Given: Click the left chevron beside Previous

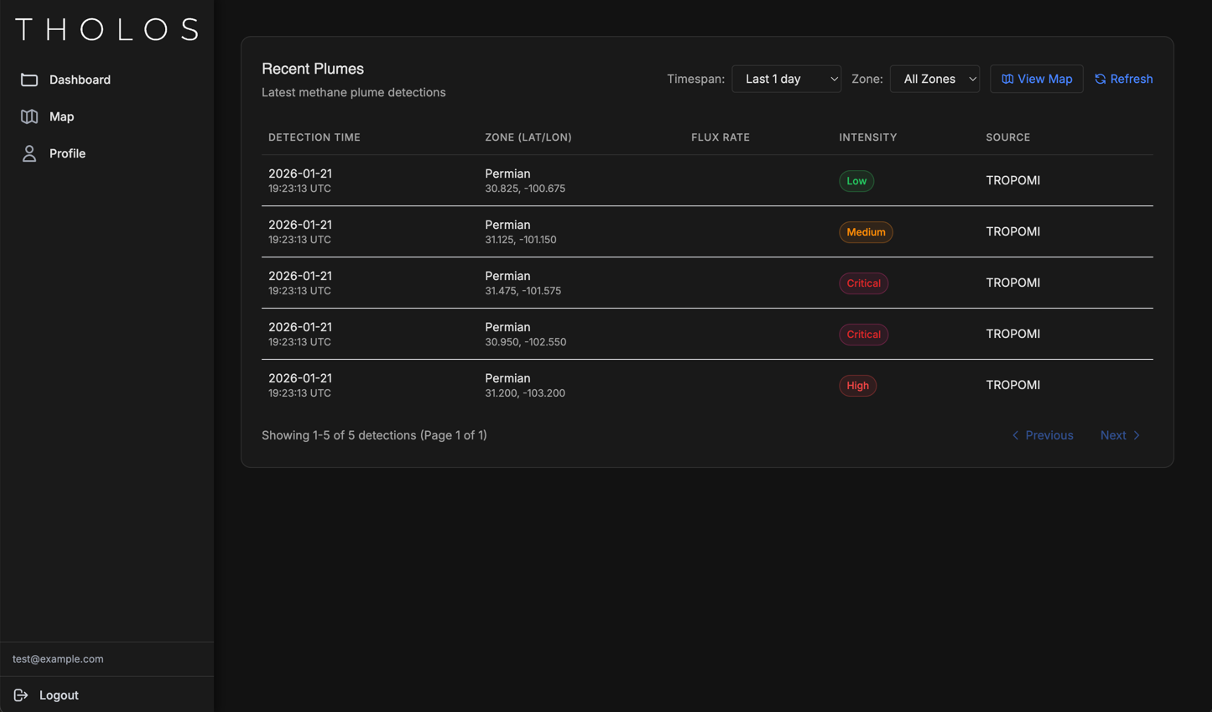Looking at the screenshot, I should coord(1016,435).
